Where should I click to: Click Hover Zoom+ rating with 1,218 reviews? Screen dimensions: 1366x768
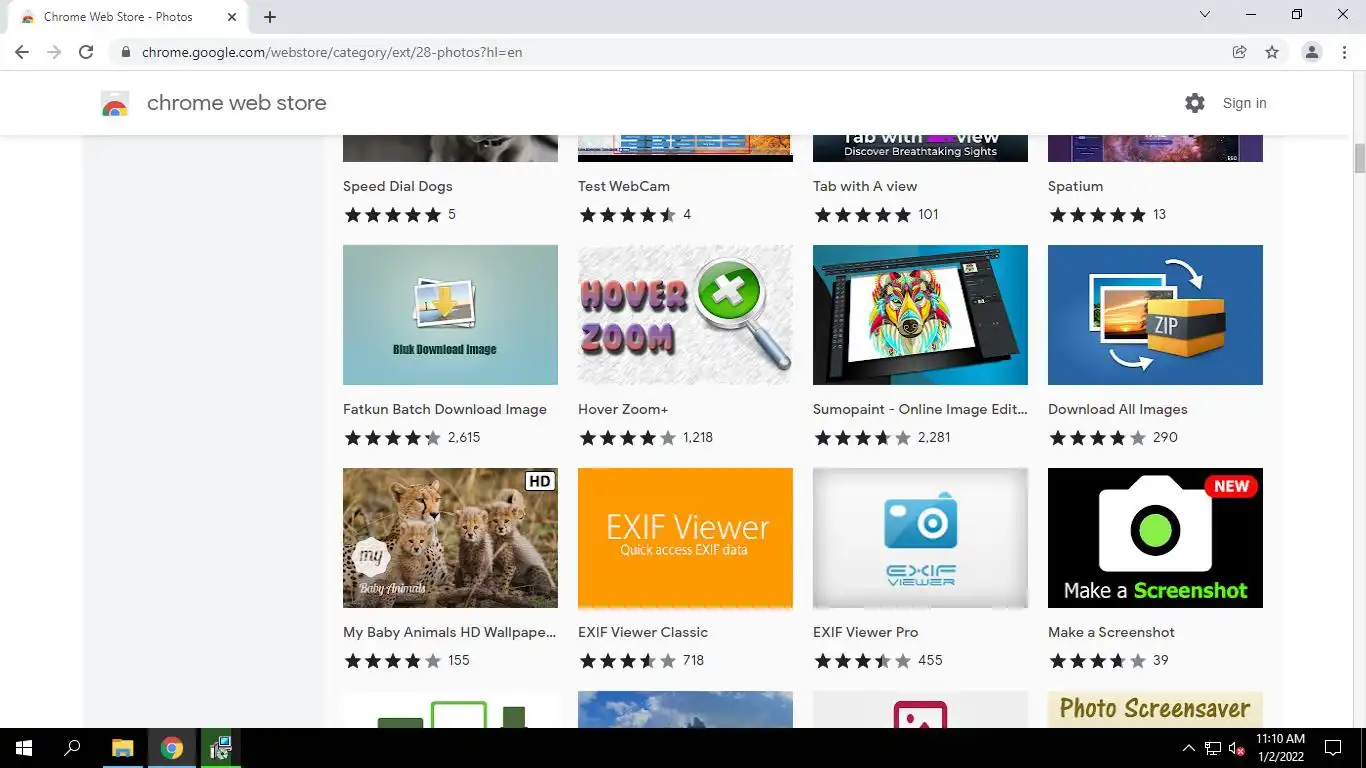click(x=646, y=437)
